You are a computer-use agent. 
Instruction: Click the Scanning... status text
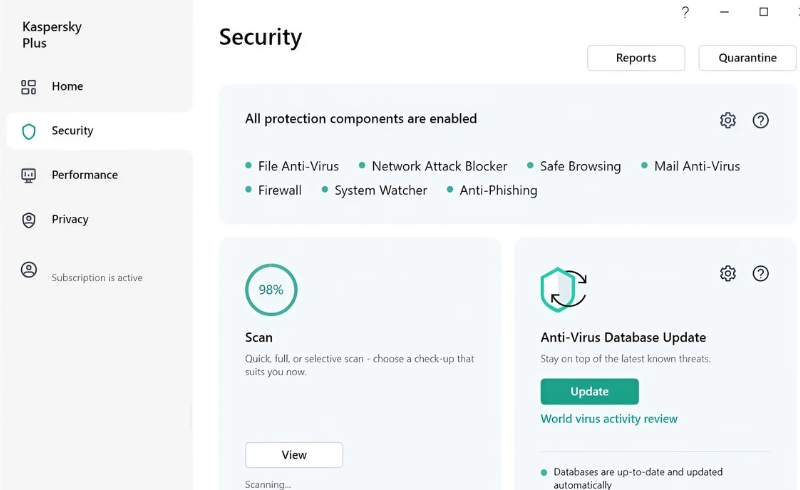pyautogui.click(x=268, y=484)
